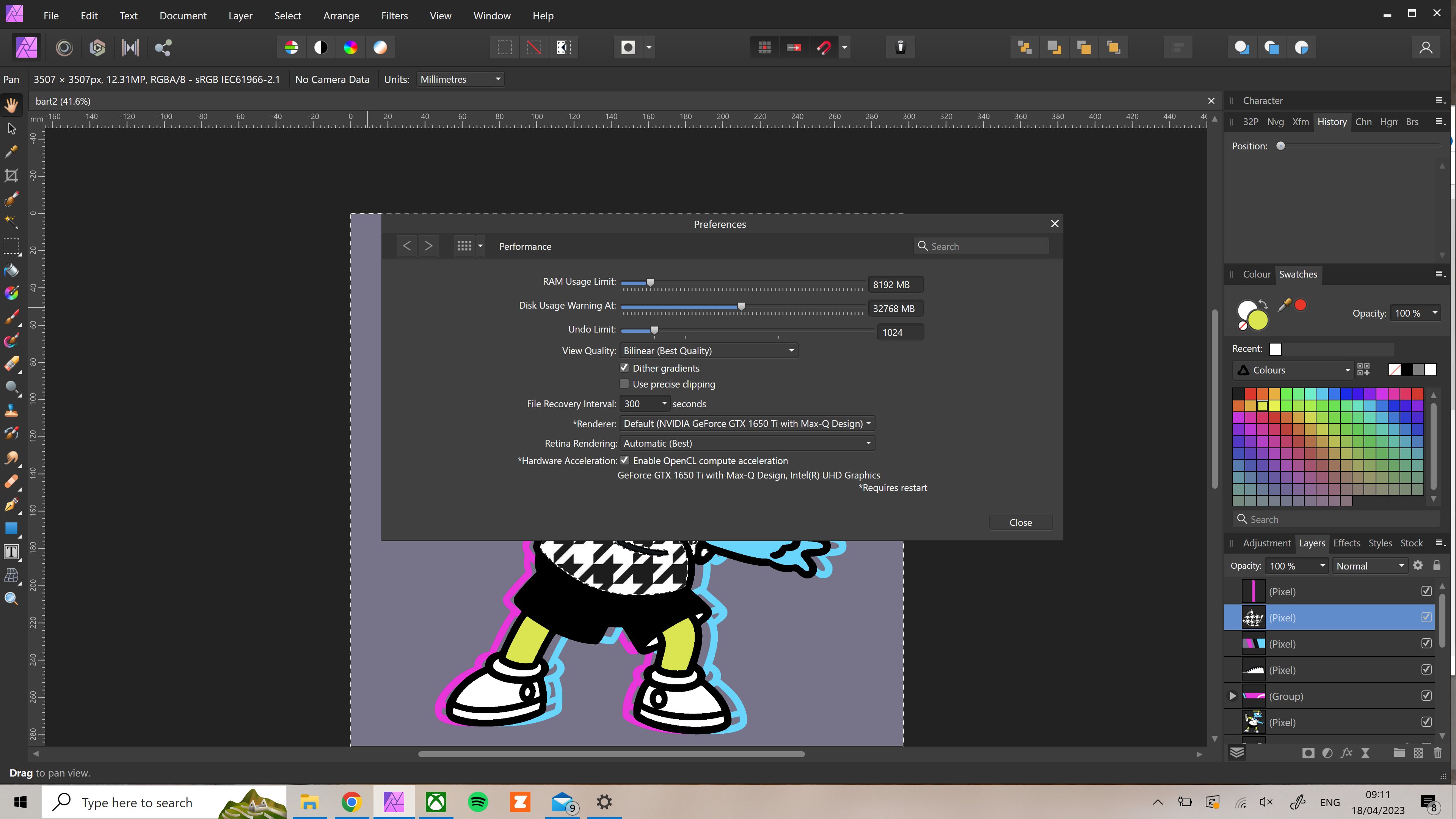Image resolution: width=1456 pixels, height=819 pixels.
Task: Close the Preferences dialog with Close button
Action: point(1021,522)
